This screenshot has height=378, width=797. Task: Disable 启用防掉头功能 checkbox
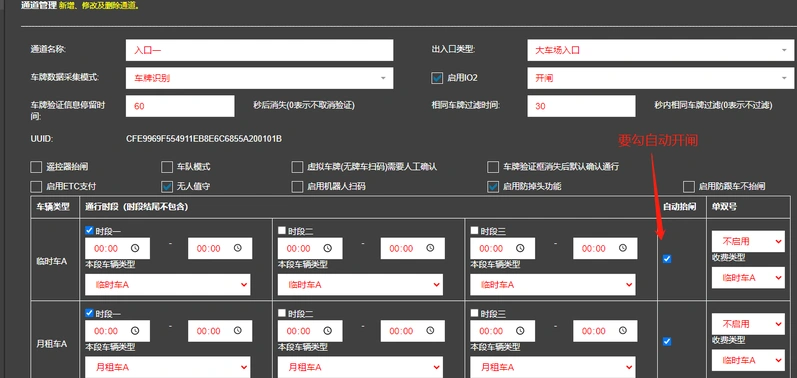pyautogui.click(x=493, y=187)
